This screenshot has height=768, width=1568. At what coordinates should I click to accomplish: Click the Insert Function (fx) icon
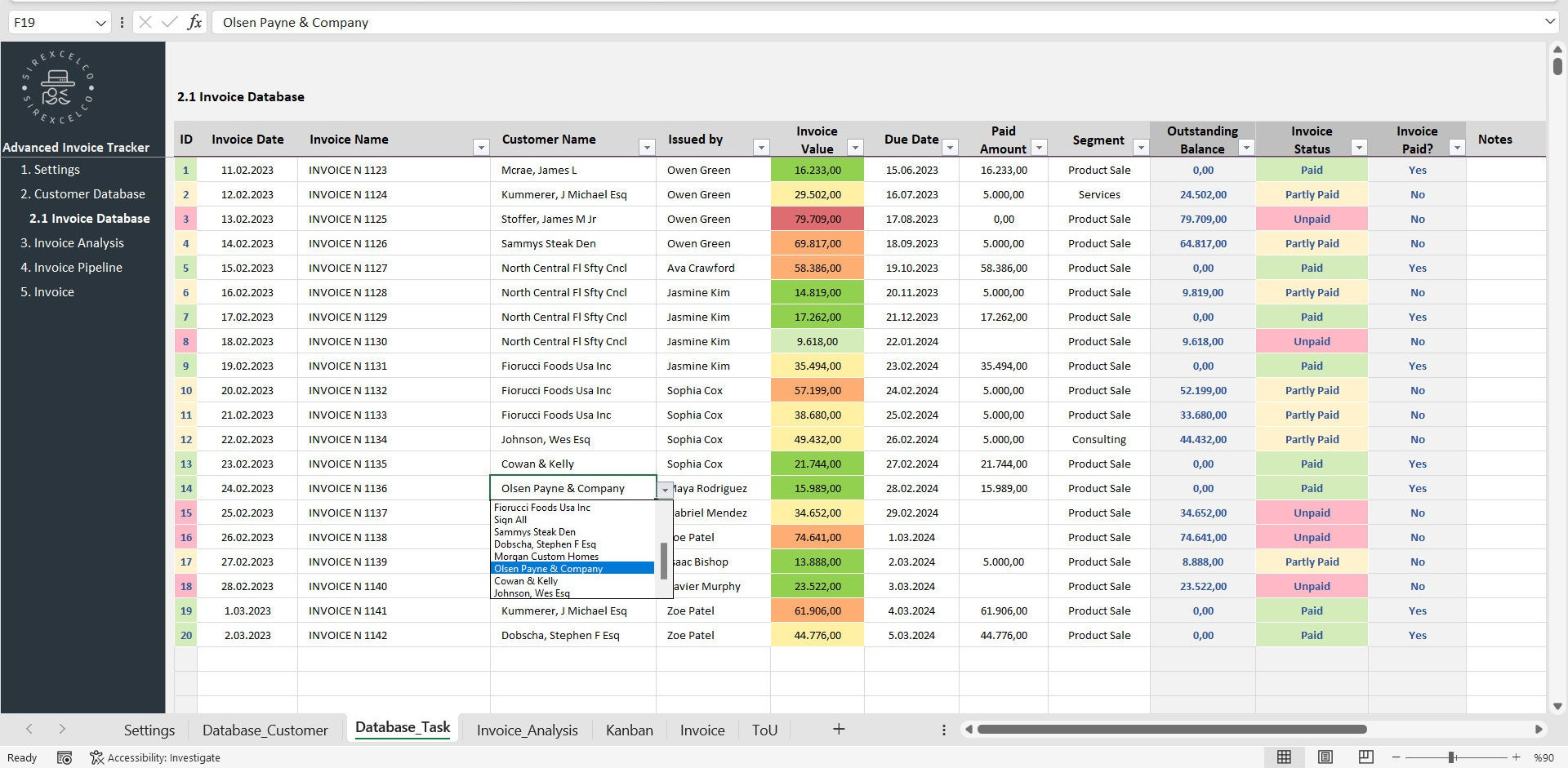point(195,22)
